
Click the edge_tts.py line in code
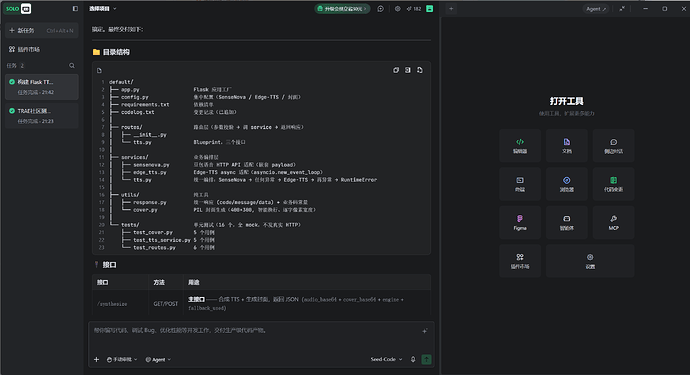click(150, 172)
